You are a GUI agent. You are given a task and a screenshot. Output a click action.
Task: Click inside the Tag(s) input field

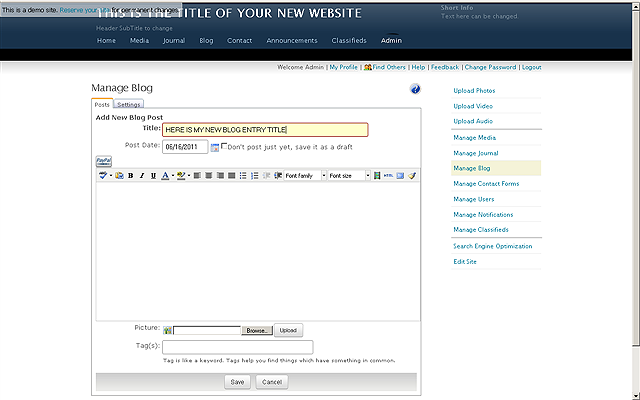237,347
